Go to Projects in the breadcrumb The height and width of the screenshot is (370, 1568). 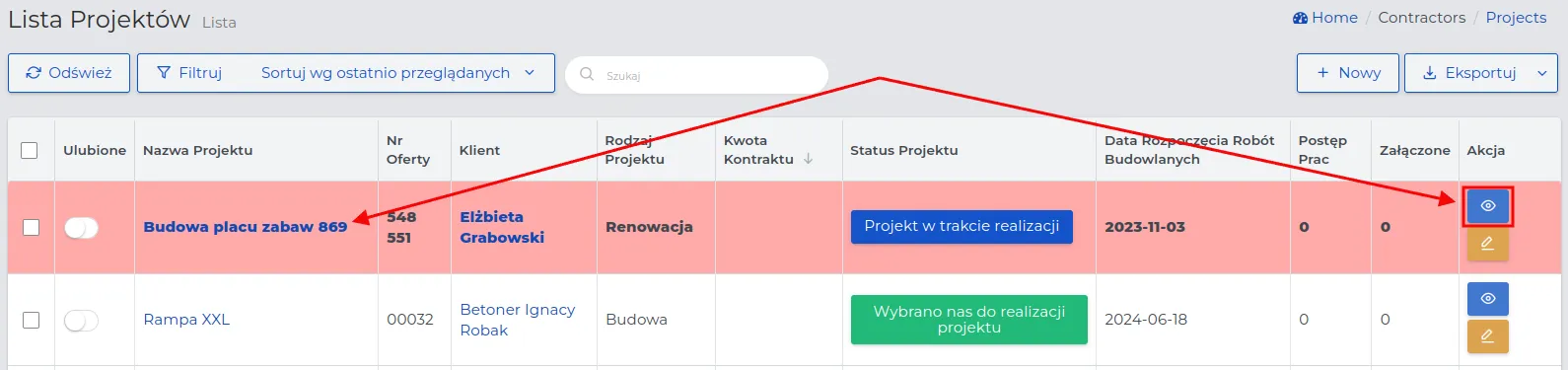pyautogui.click(x=1516, y=18)
